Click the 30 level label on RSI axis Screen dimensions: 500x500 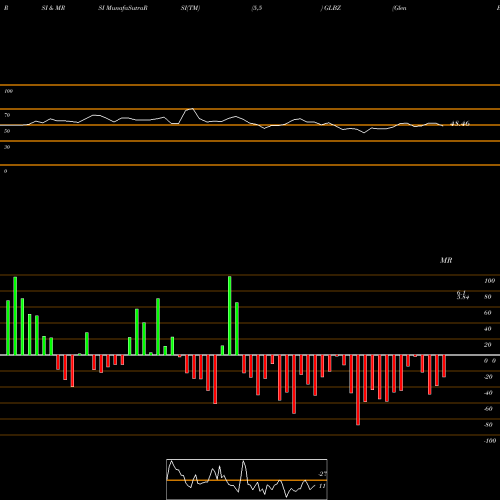coord(7,147)
